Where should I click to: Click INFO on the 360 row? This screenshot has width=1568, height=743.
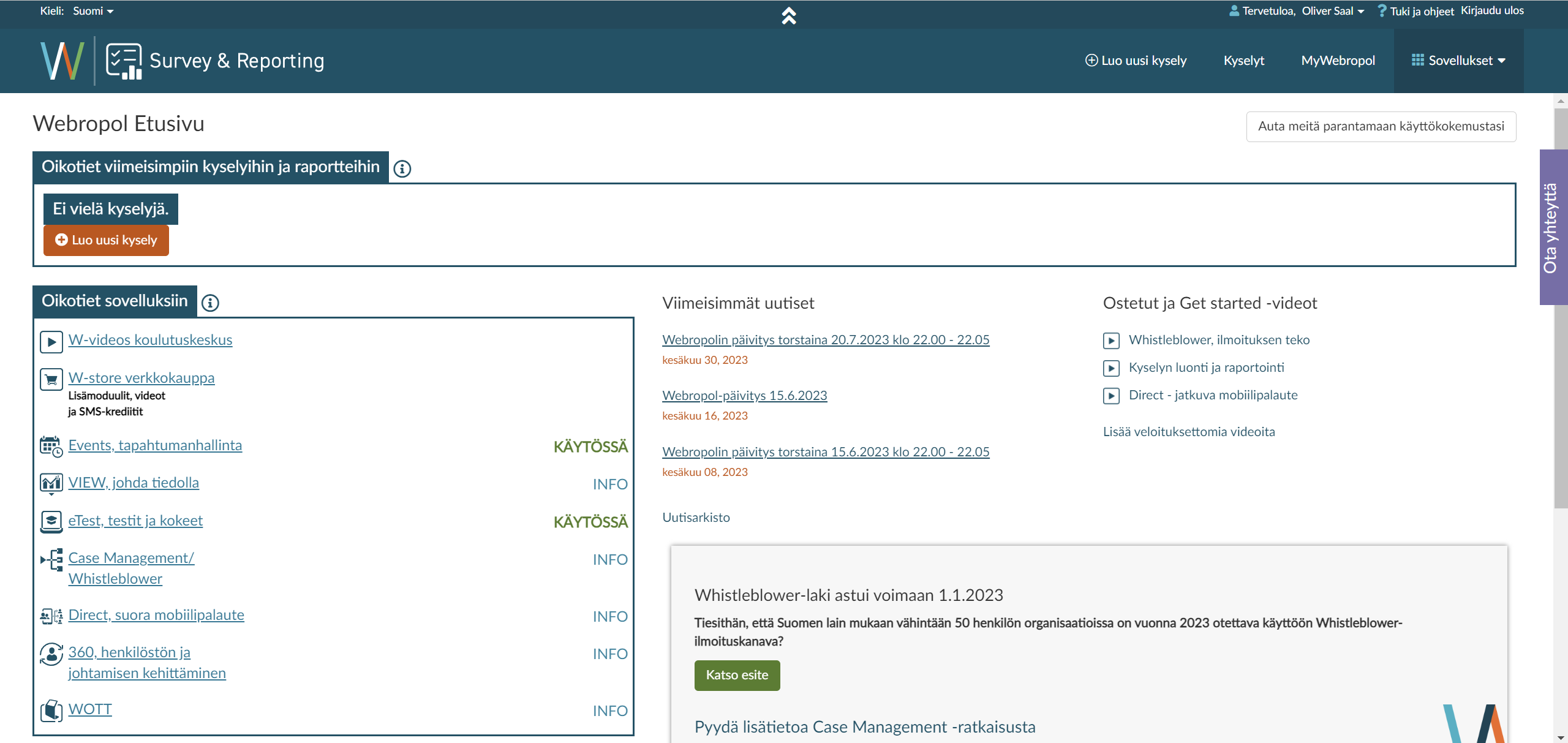click(x=610, y=654)
